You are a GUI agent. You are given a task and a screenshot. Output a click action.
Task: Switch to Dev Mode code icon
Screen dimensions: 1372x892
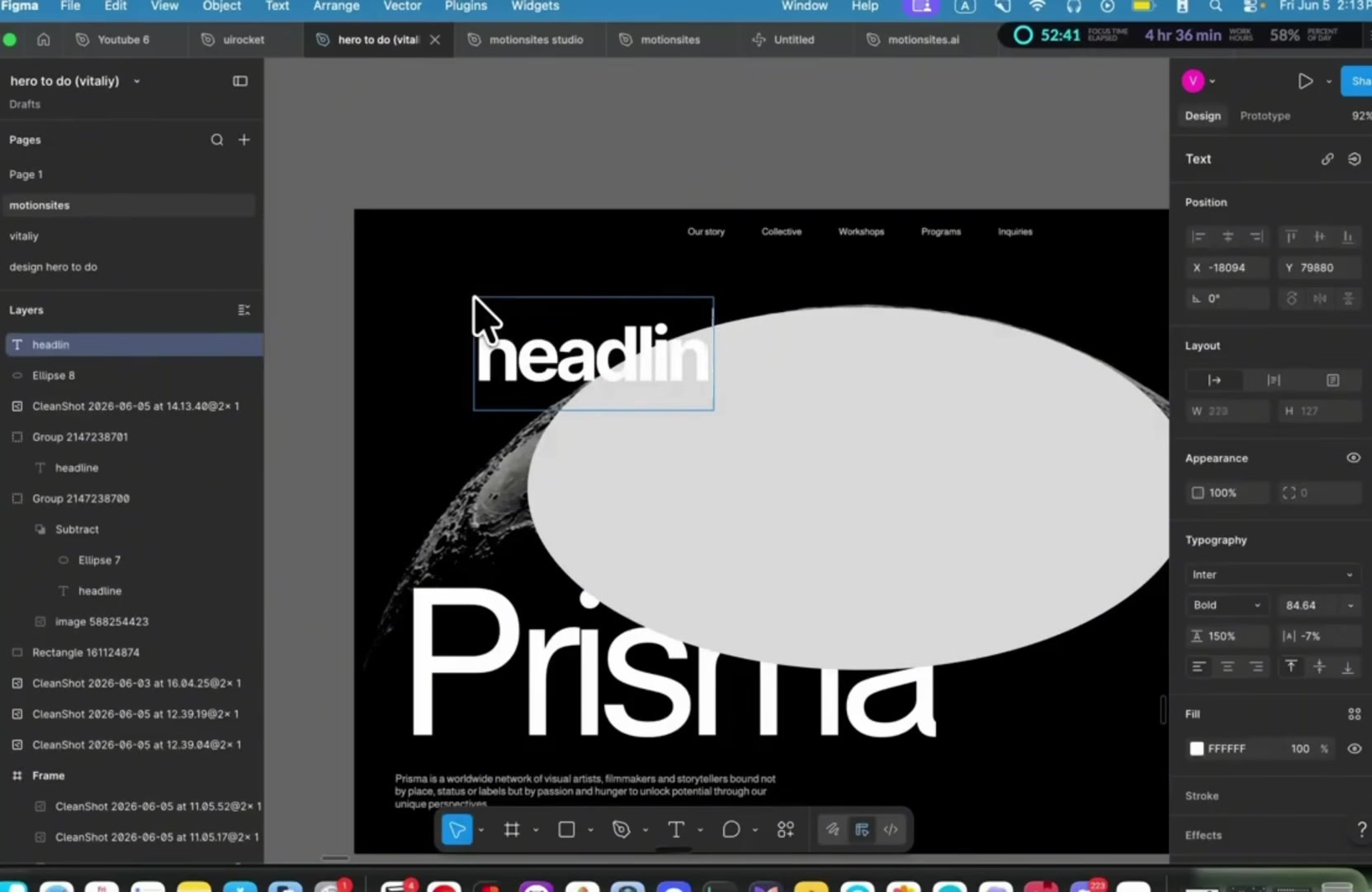pos(891,829)
